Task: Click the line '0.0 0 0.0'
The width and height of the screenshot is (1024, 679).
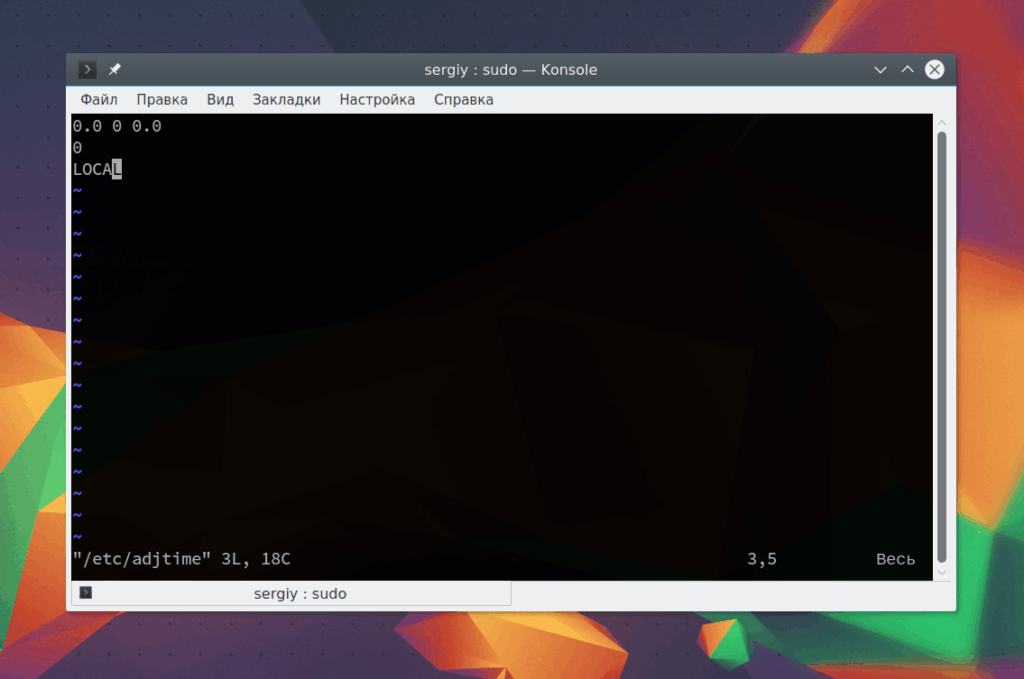Action: [x=117, y=126]
